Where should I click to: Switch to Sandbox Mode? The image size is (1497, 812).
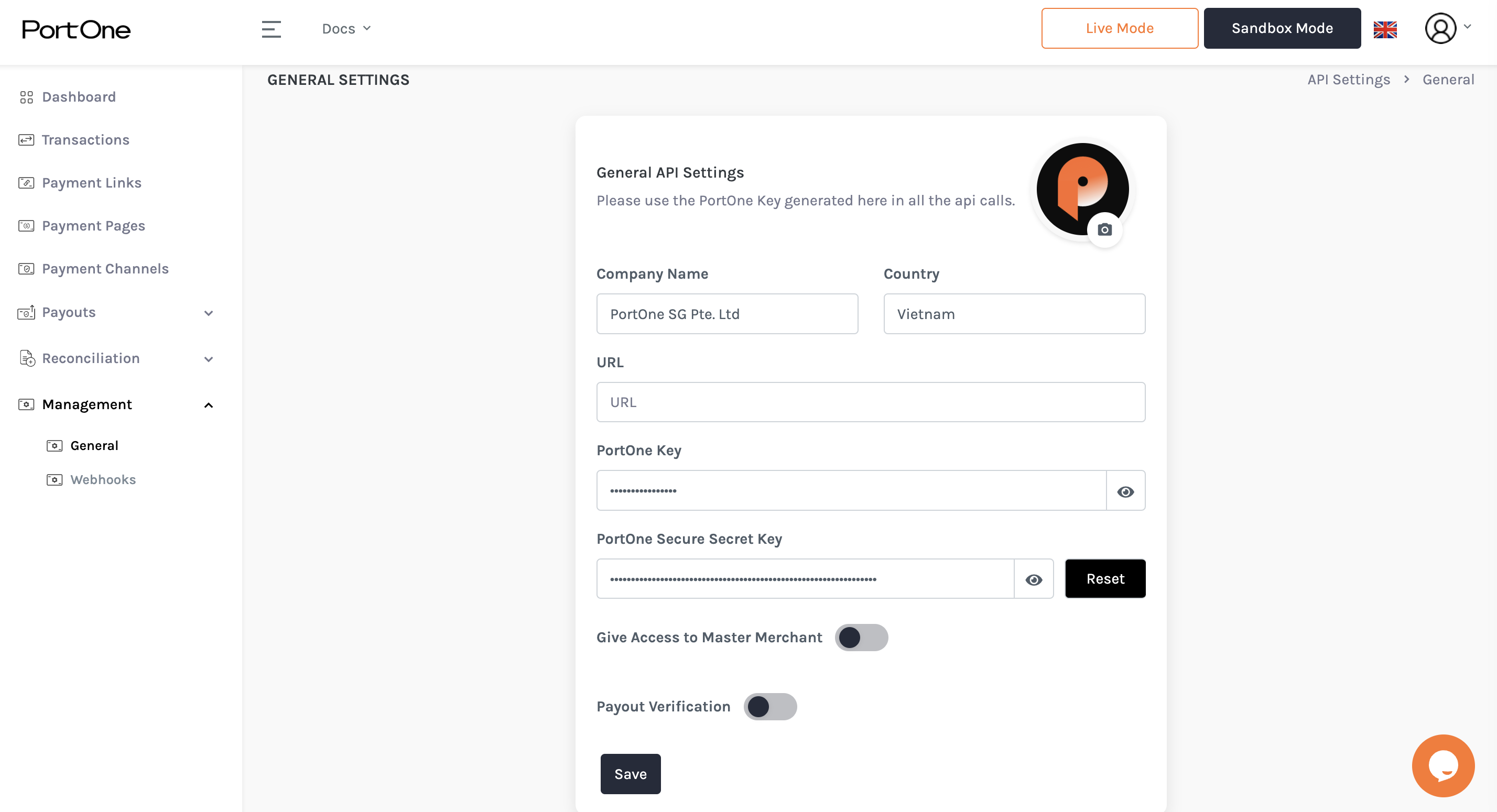[x=1282, y=28]
